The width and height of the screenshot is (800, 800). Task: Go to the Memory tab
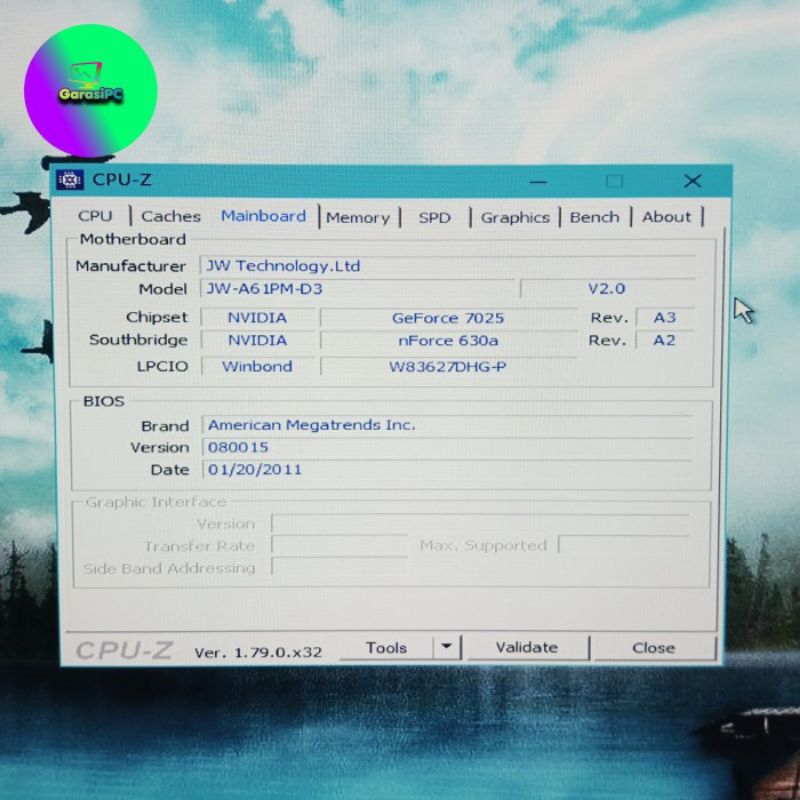[x=358, y=218]
